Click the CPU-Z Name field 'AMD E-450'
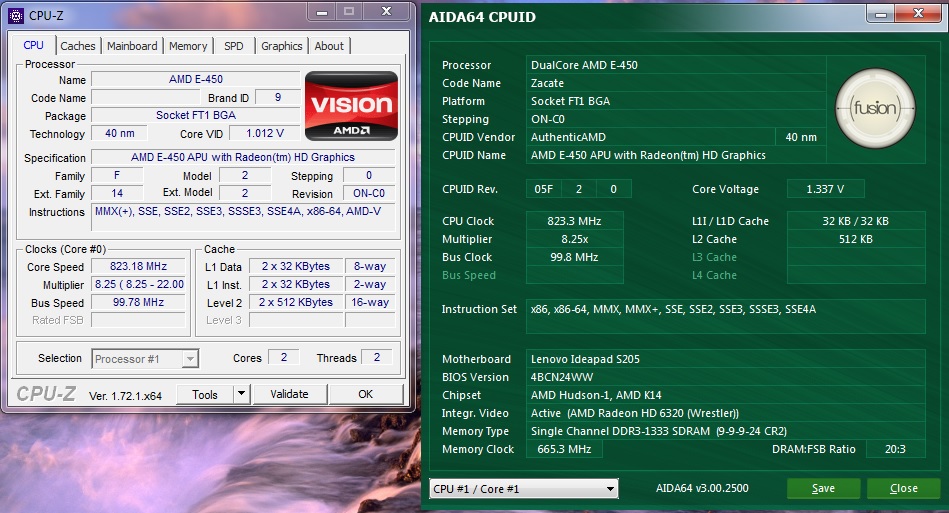Viewport: 949px width, 513px height. pos(195,79)
